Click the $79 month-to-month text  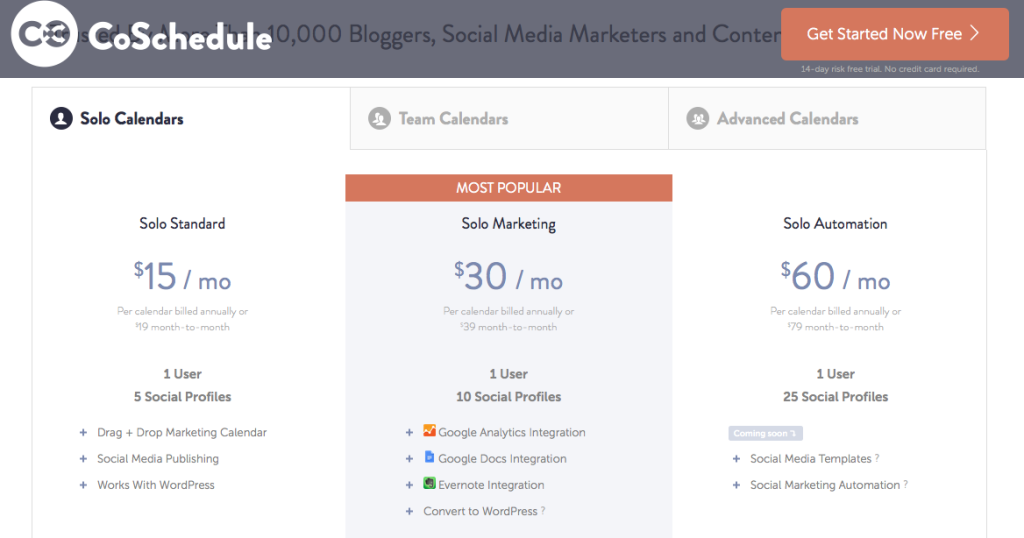tap(835, 327)
